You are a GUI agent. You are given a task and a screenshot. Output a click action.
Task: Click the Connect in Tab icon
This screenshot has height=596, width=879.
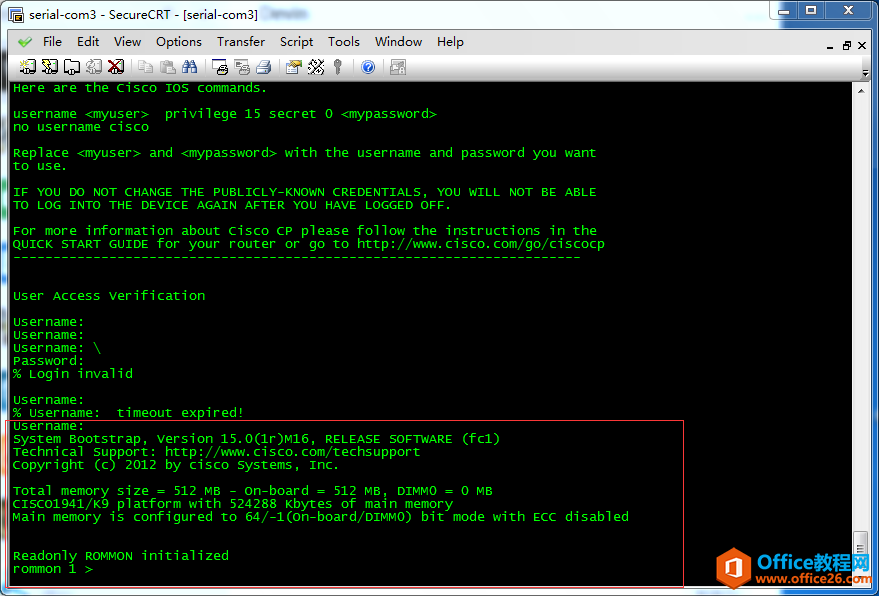coord(72,67)
